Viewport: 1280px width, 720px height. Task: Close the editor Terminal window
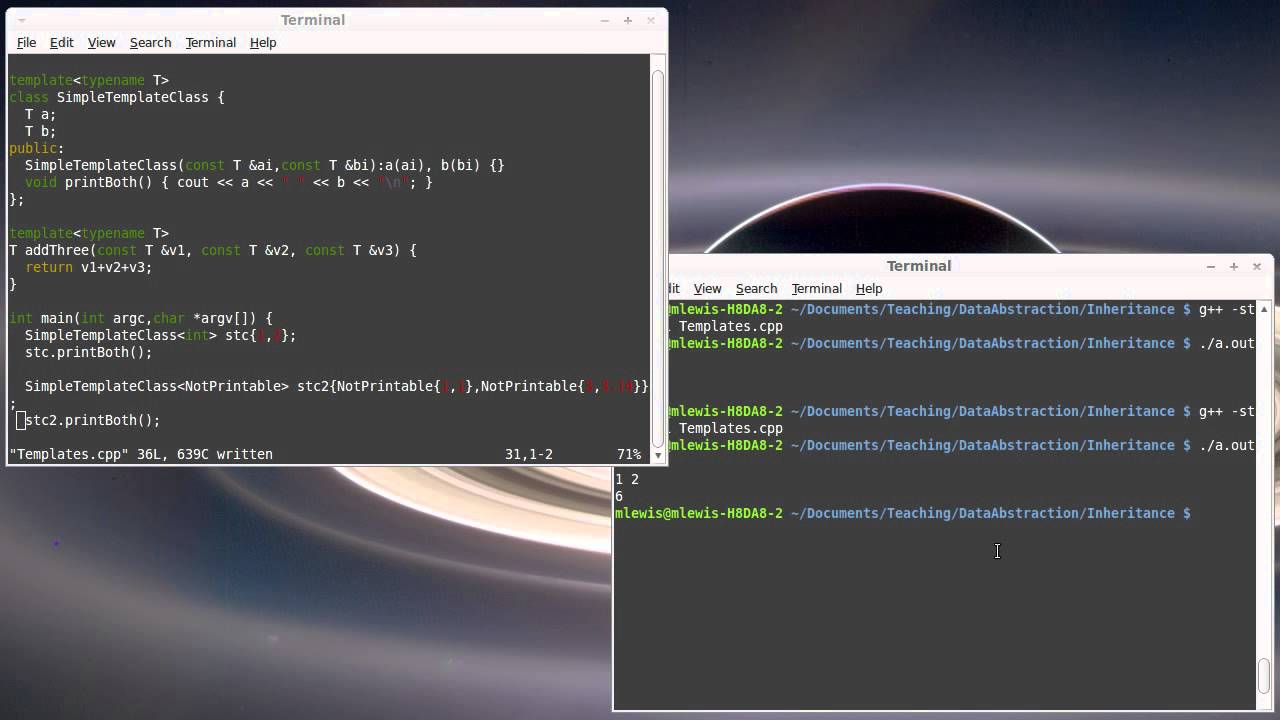click(651, 20)
